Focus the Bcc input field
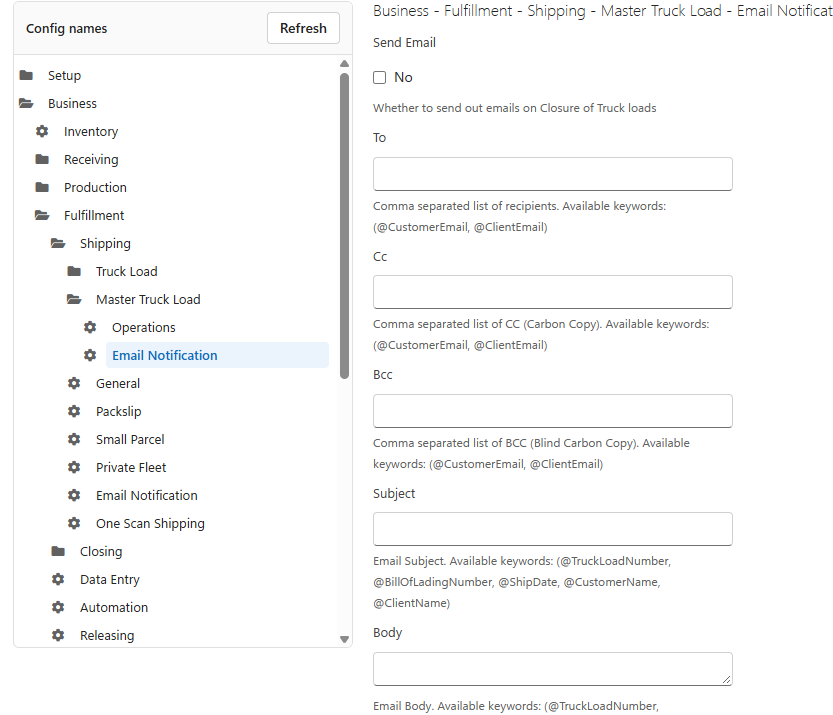This screenshot has width=833, height=715. 552,411
